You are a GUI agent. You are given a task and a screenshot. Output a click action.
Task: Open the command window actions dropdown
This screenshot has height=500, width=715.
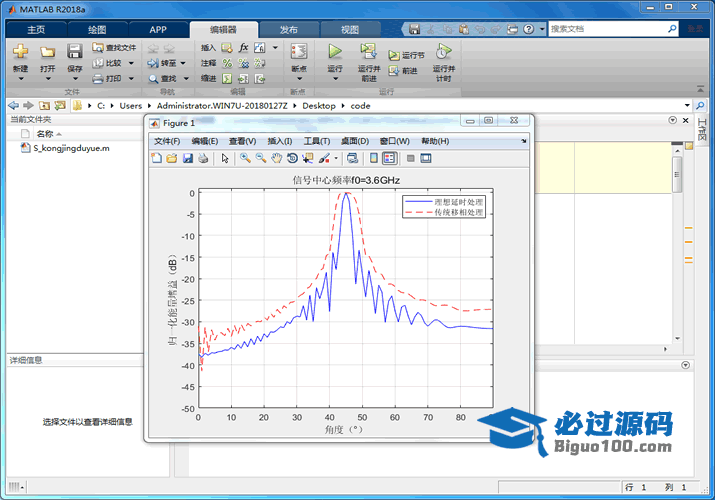685,365
